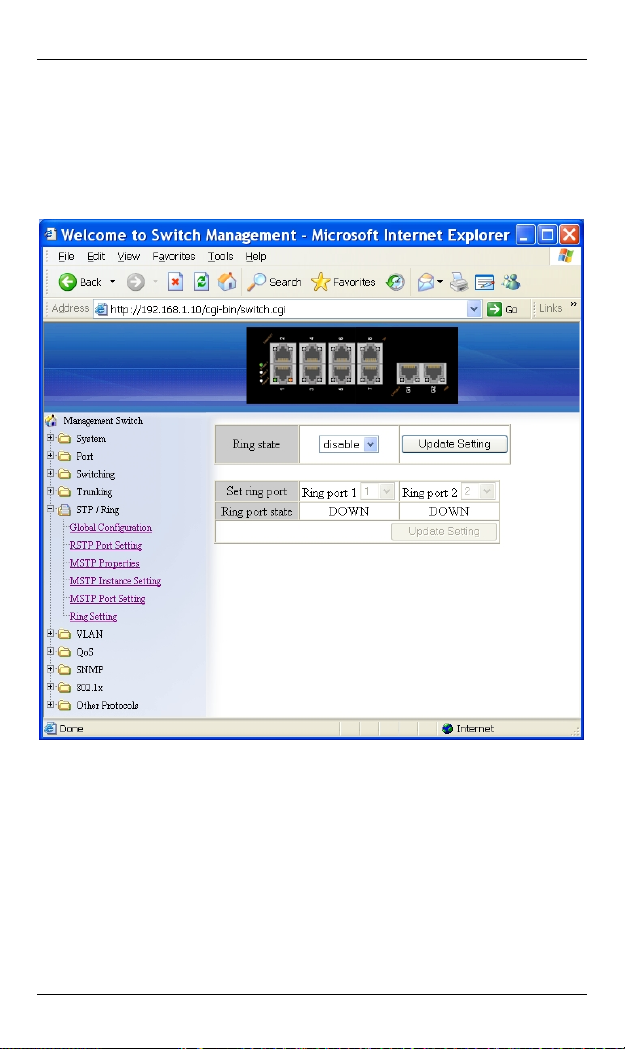This screenshot has height=1049, width=625.
Task: Open the Ring state disable dropdown
Action: click(x=349, y=444)
